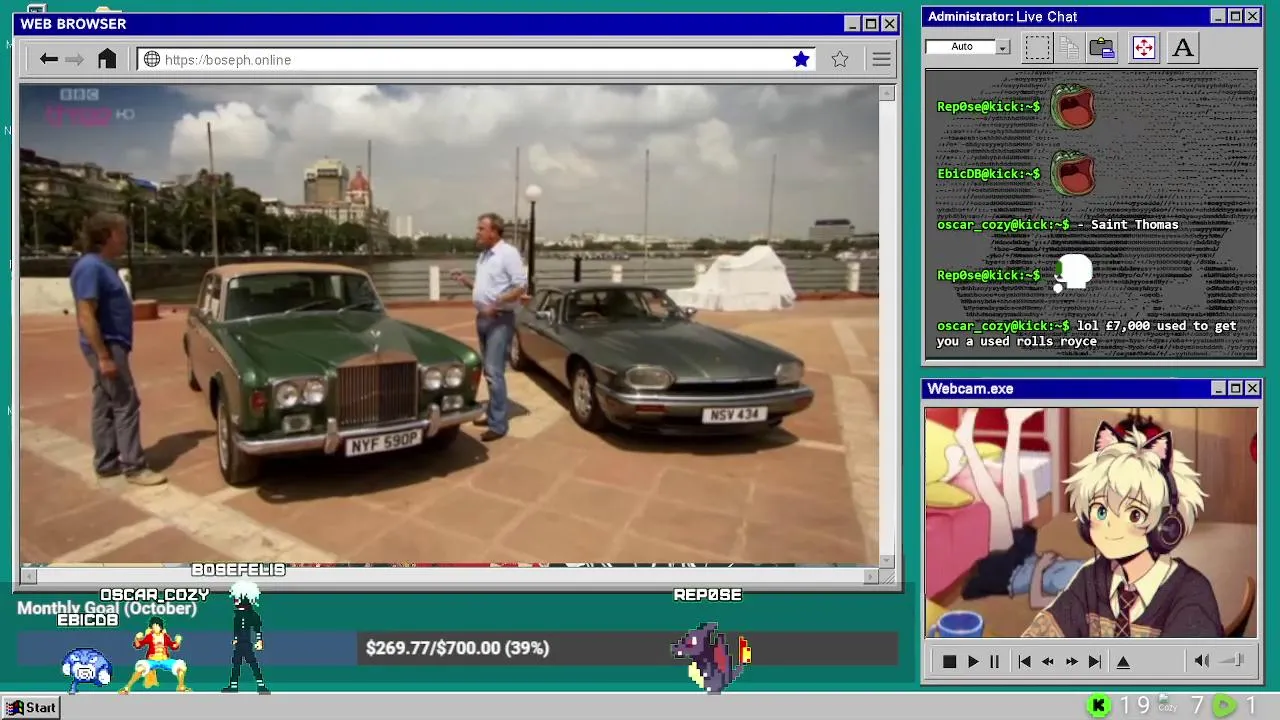Click the rewind button in Webcam.exe

pyautogui.click(x=1048, y=661)
